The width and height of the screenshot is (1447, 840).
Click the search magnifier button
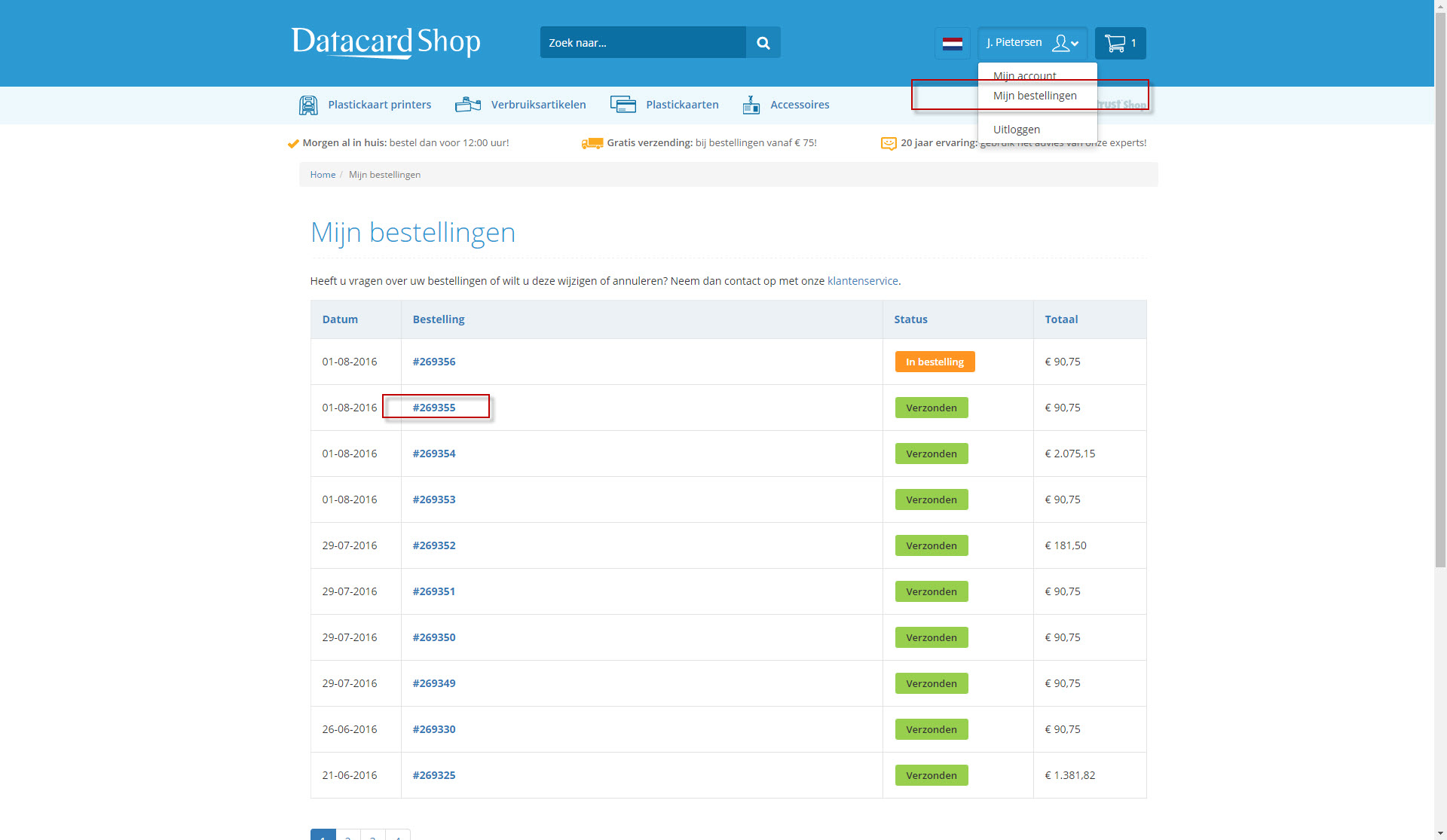coord(763,43)
